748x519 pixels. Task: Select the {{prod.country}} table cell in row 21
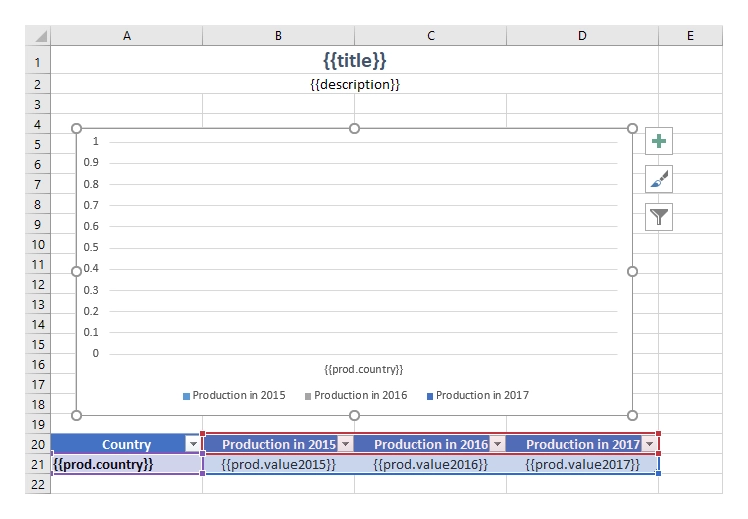click(126, 464)
